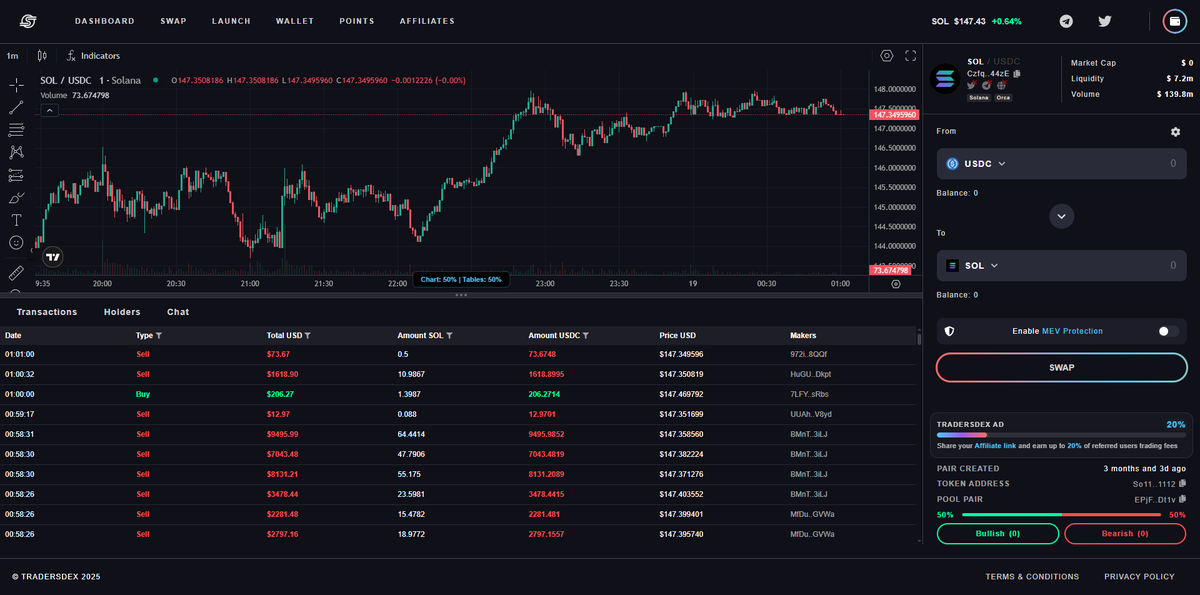Click the Orca tag under the pair
Viewport: 1200px width, 595px height.
(x=1004, y=97)
